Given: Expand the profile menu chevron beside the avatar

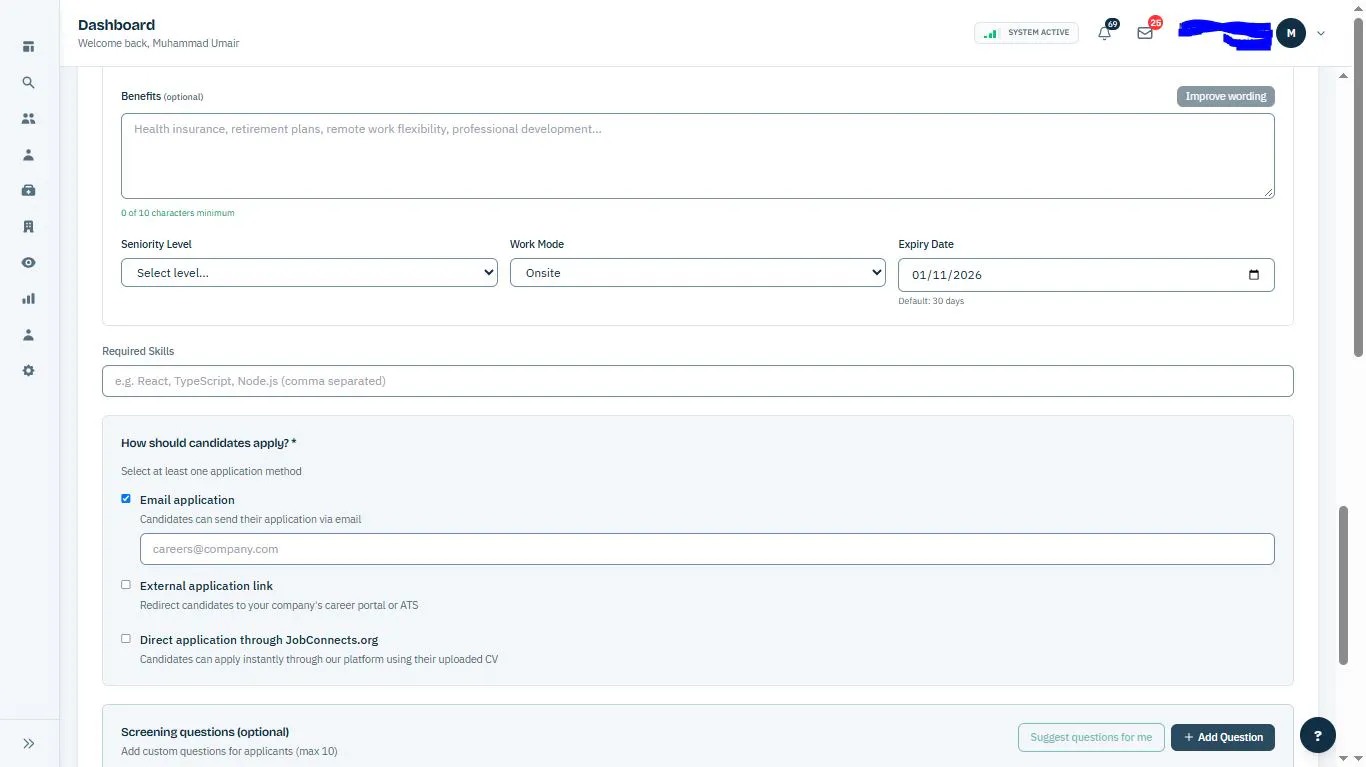Looking at the screenshot, I should point(1321,33).
